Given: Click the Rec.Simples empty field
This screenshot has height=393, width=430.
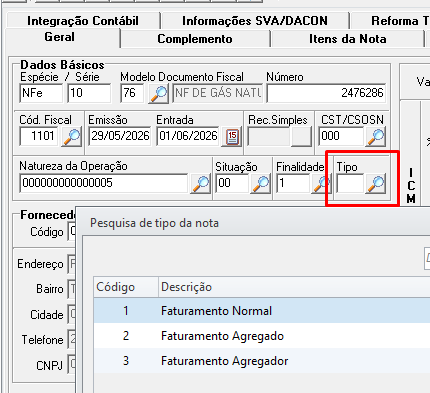Looking at the screenshot, I should [269, 136].
